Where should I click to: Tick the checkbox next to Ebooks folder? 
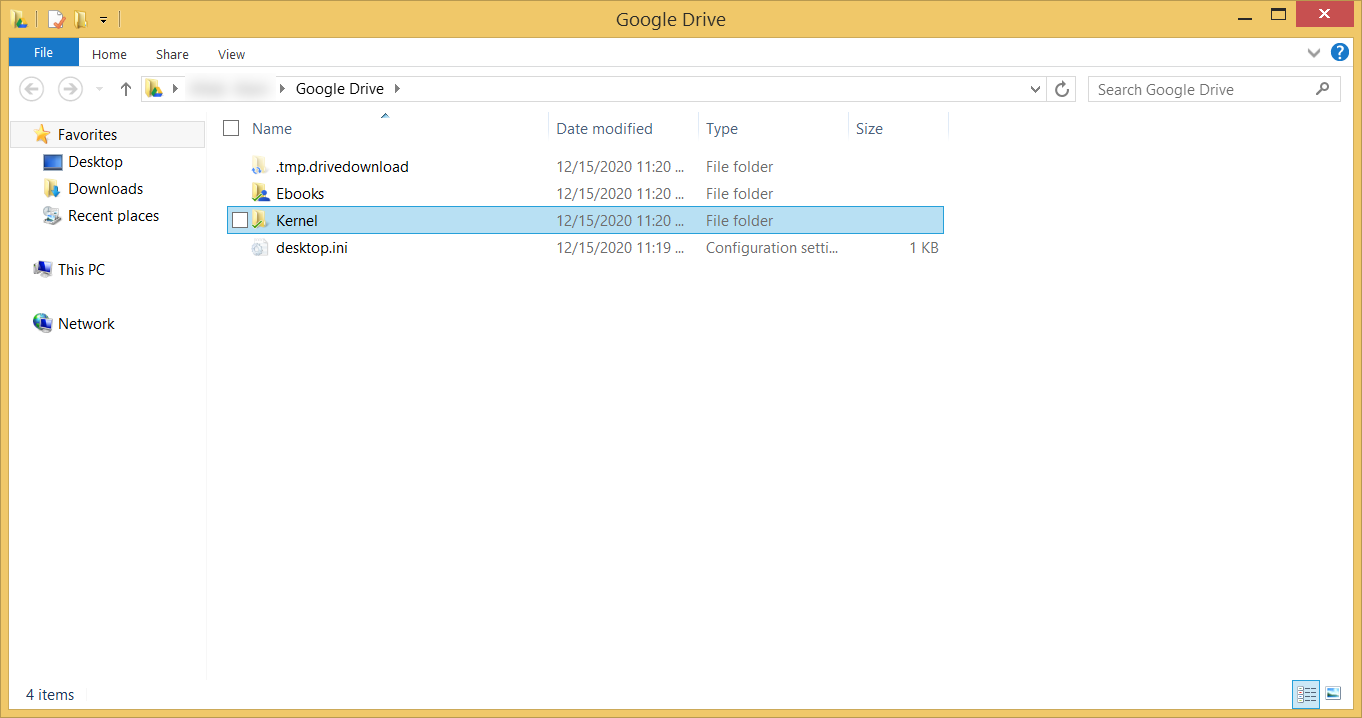239,193
